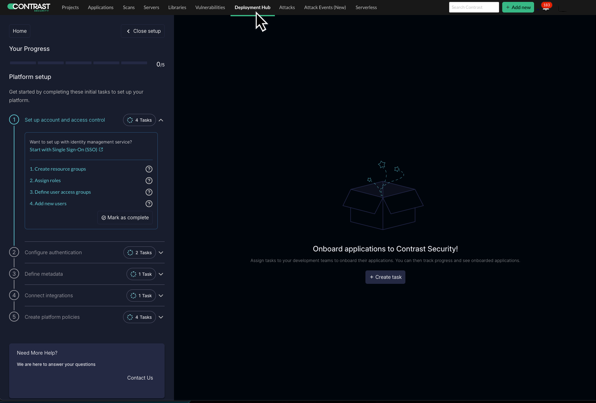
Task: Click help icon next to Create resource groups
Action: (149, 169)
